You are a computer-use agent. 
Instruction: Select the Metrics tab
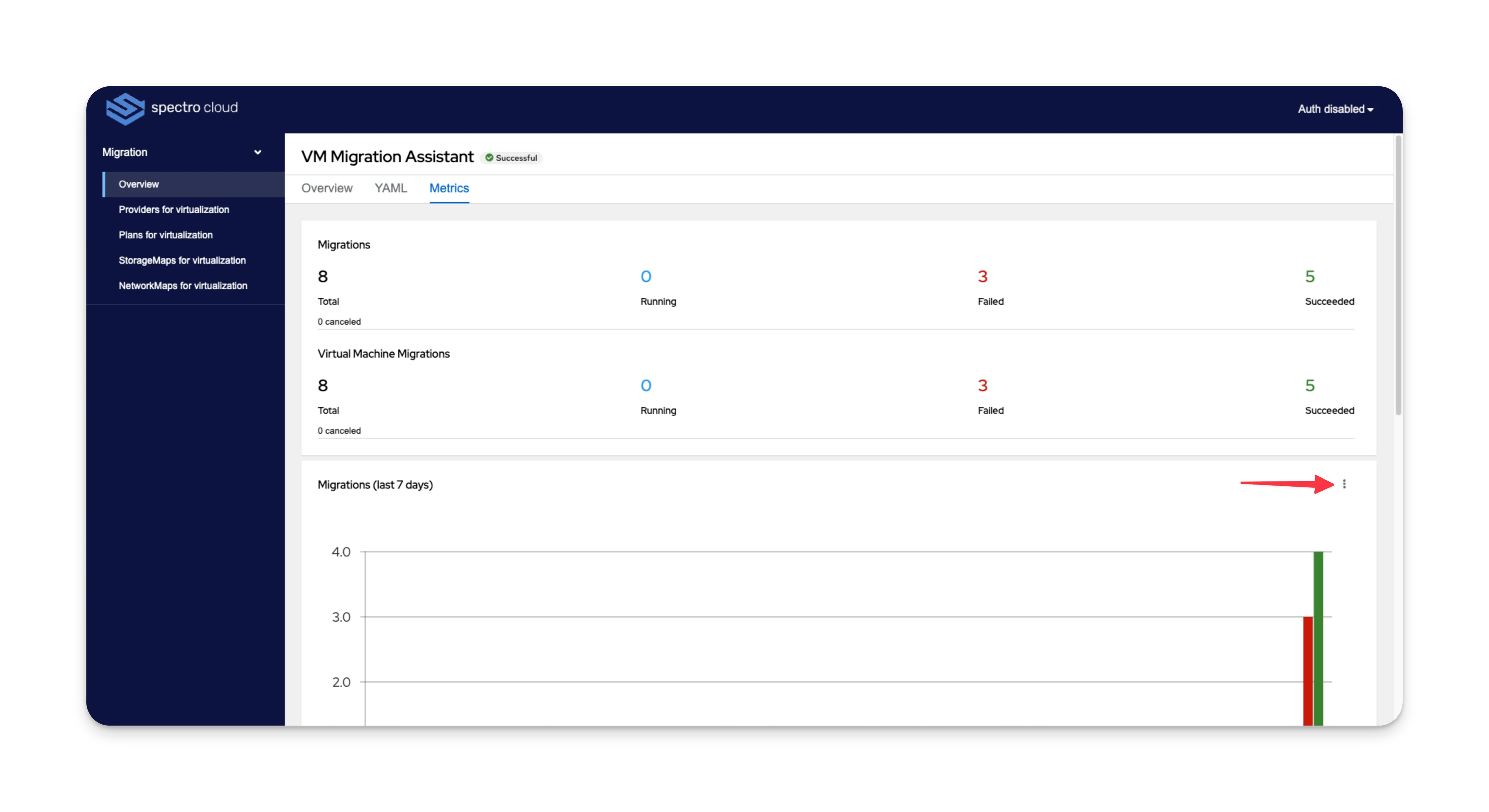pos(449,188)
